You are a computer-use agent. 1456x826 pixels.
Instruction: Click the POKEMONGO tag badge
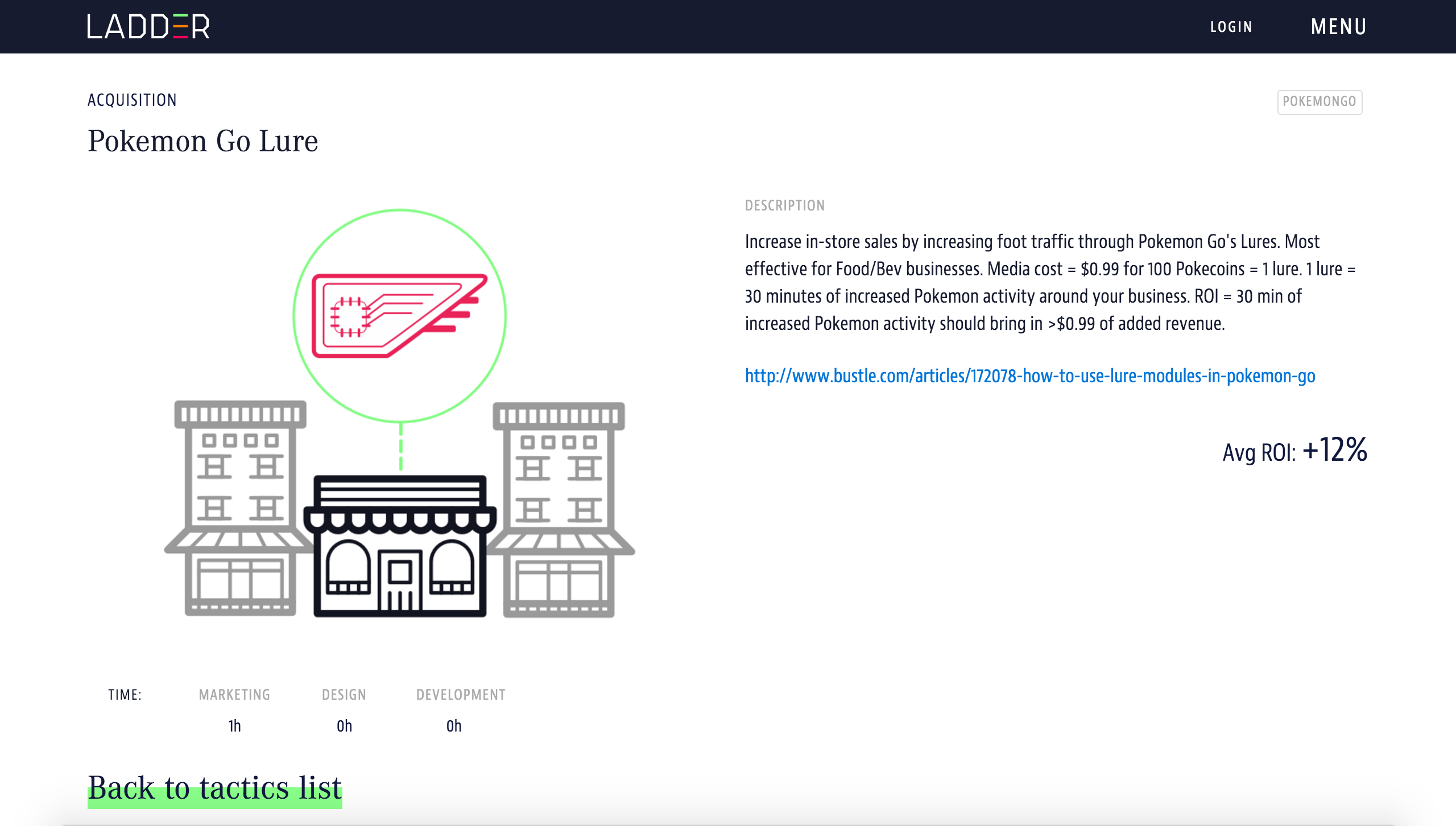click(x=1319, y=102)
